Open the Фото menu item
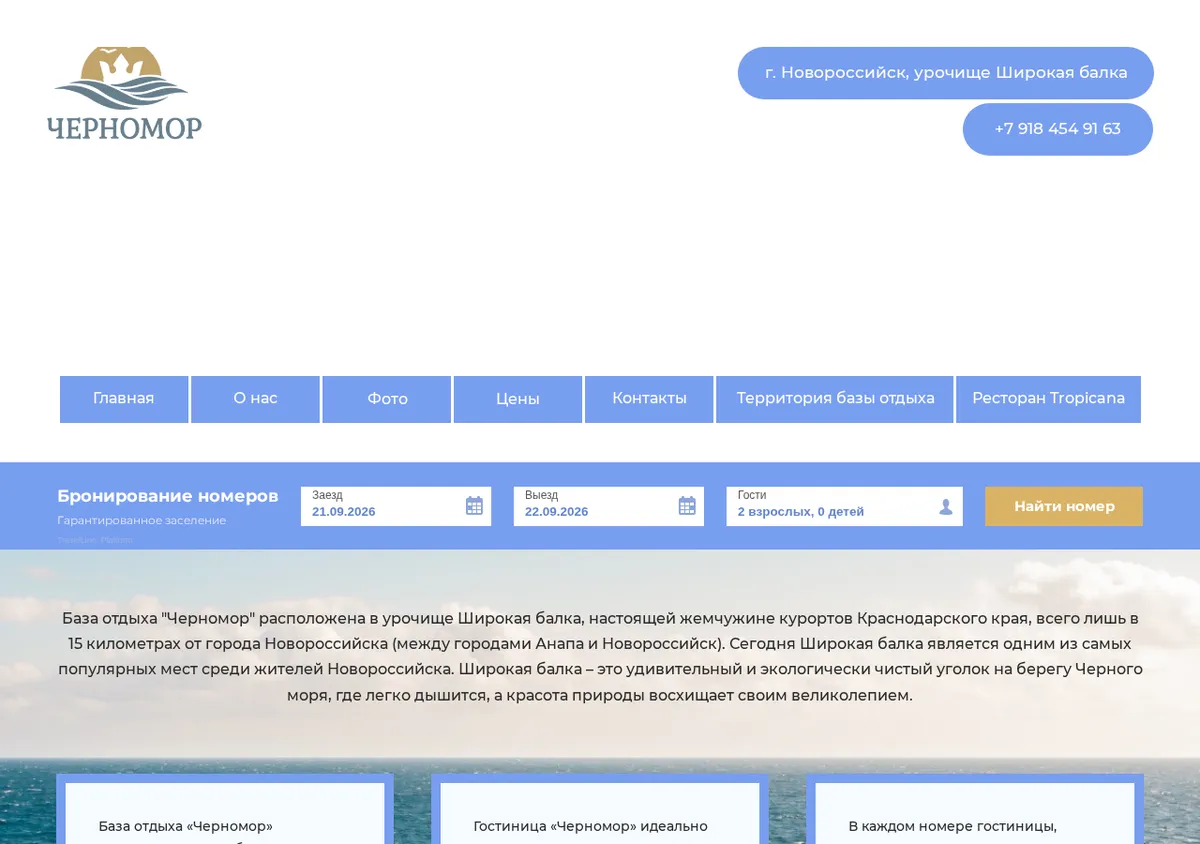The image size is (1200, 844). [387, 399]
